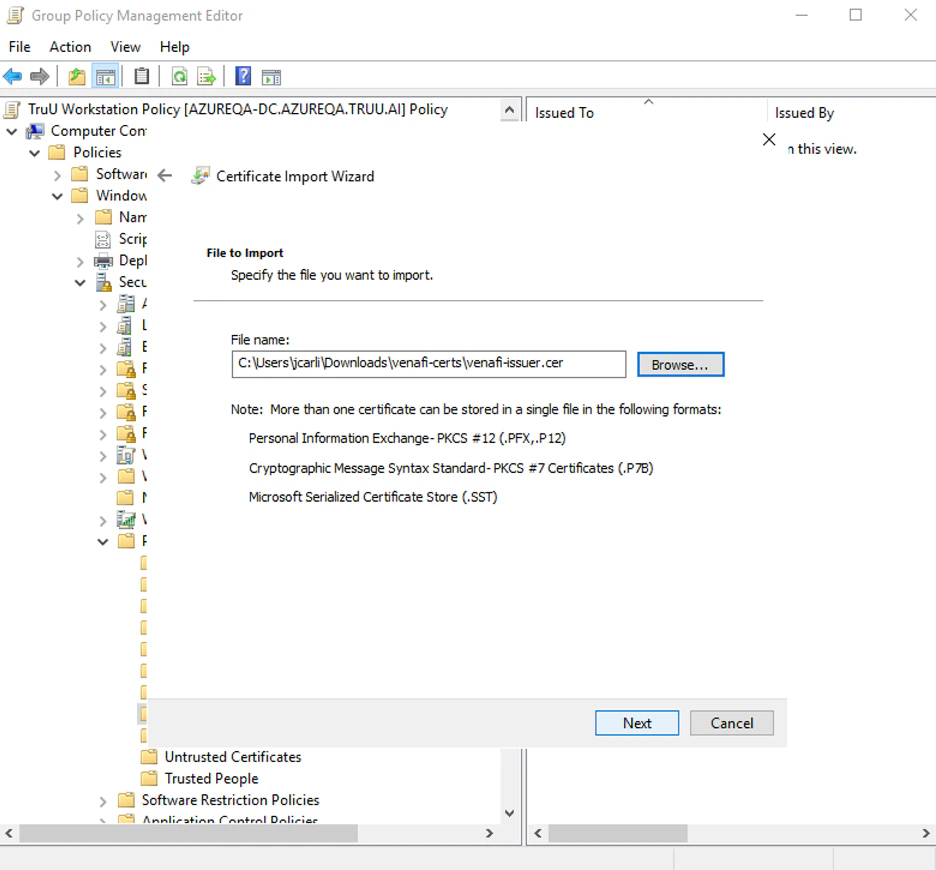Click the Security Settings lock icon
Screen dimensions: 936x870
(103, 282)
